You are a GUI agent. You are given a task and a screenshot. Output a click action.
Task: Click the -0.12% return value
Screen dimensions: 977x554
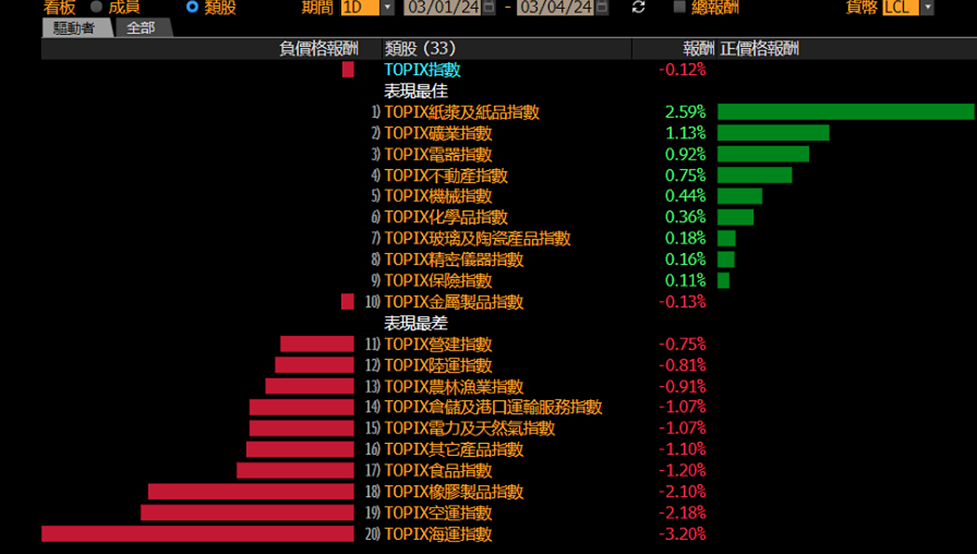point(682,69)
